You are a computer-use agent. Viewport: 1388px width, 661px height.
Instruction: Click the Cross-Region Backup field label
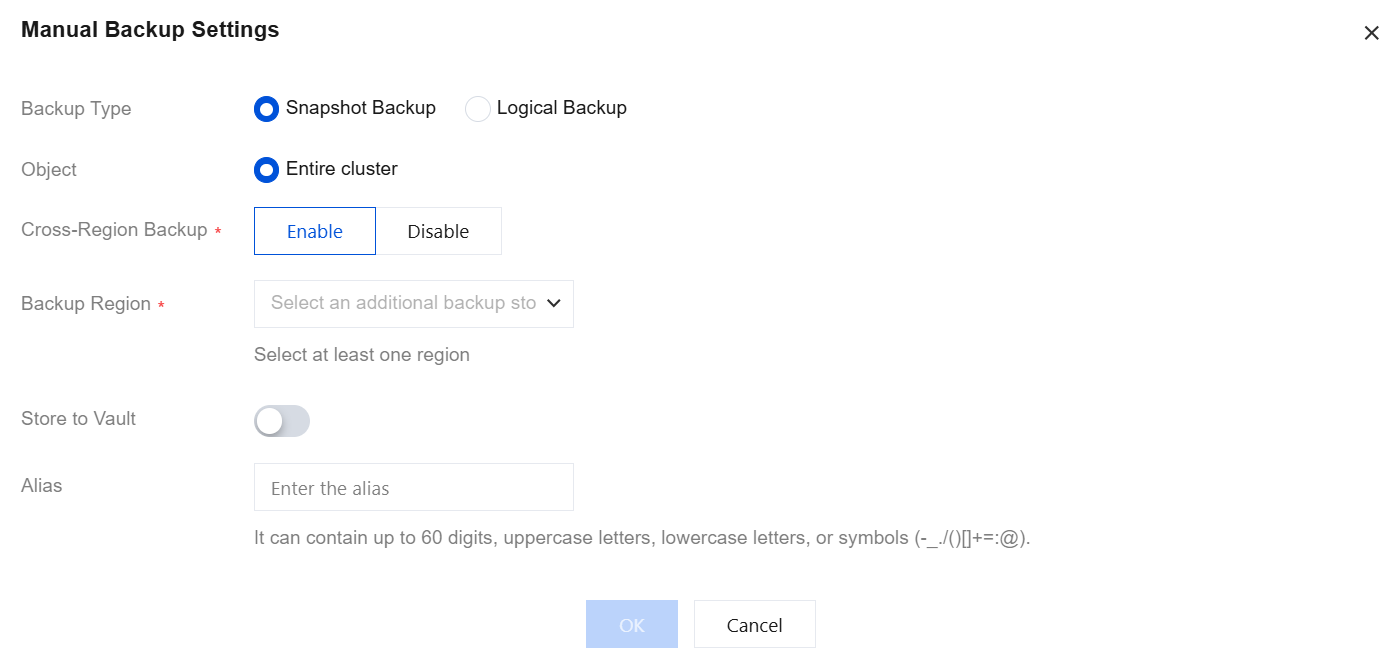coord(114,230)
